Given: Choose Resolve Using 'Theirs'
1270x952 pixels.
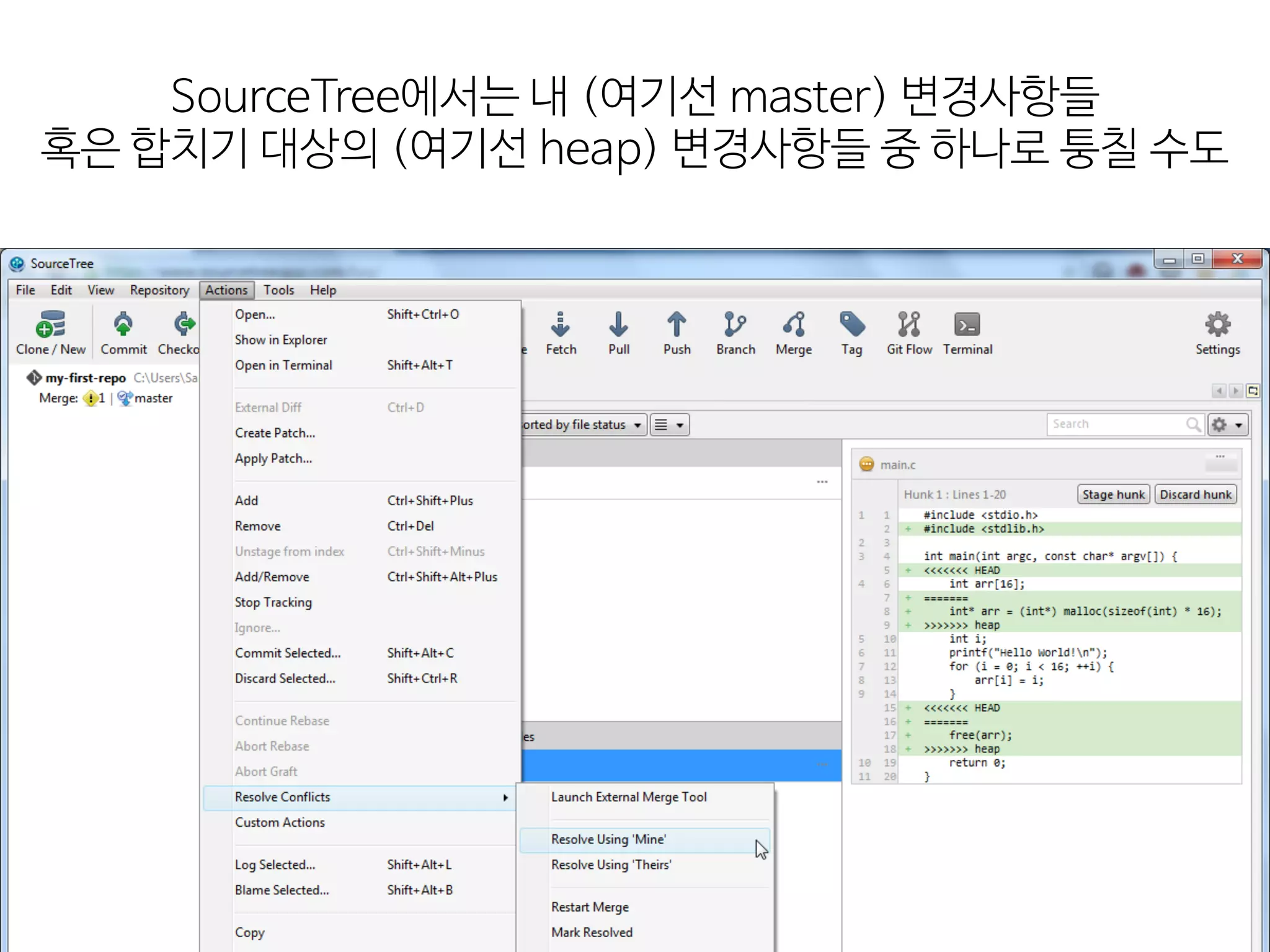Looking at the screenshot, I should pyautogui.click(x=645, y=865).
